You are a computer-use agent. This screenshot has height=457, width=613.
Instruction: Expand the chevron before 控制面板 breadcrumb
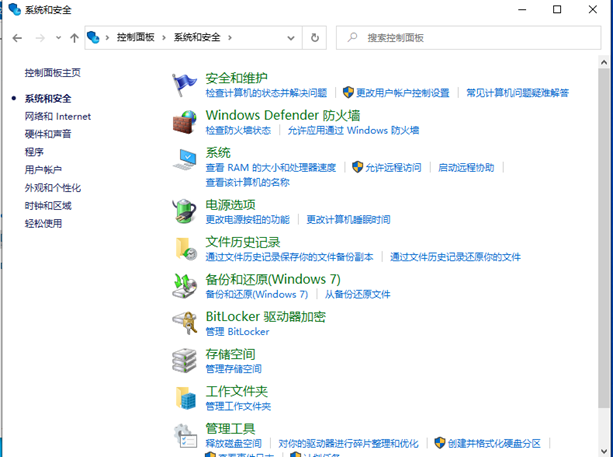coord(107,38)
